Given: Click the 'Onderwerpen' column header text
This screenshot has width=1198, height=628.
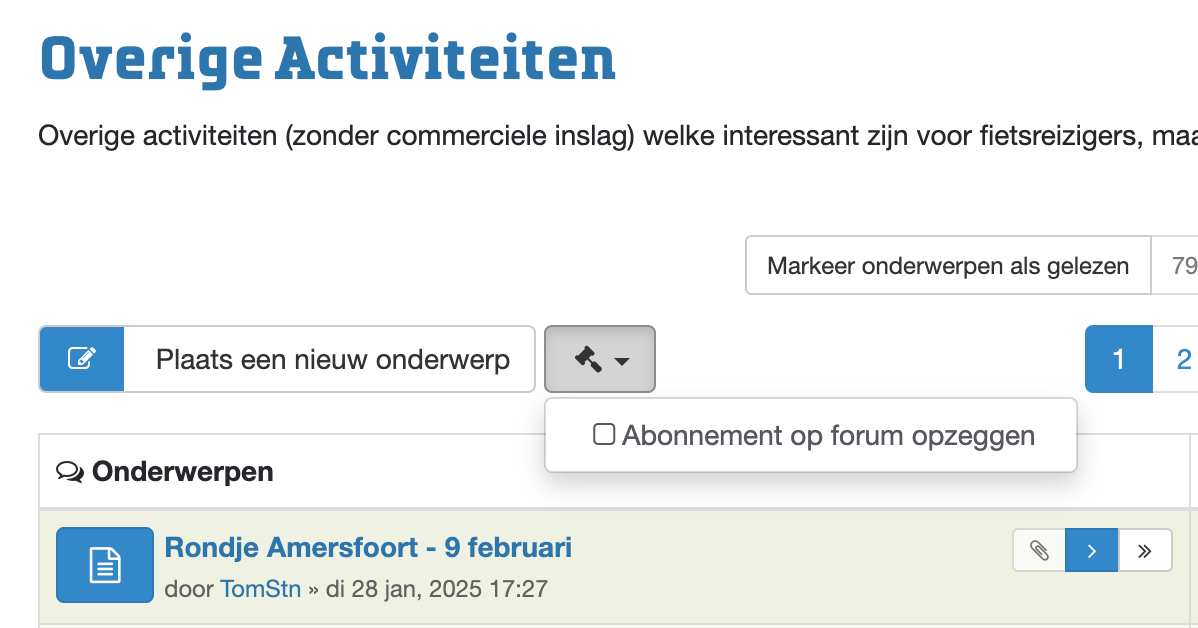Looking at the screenshot, I should (182, 471).
